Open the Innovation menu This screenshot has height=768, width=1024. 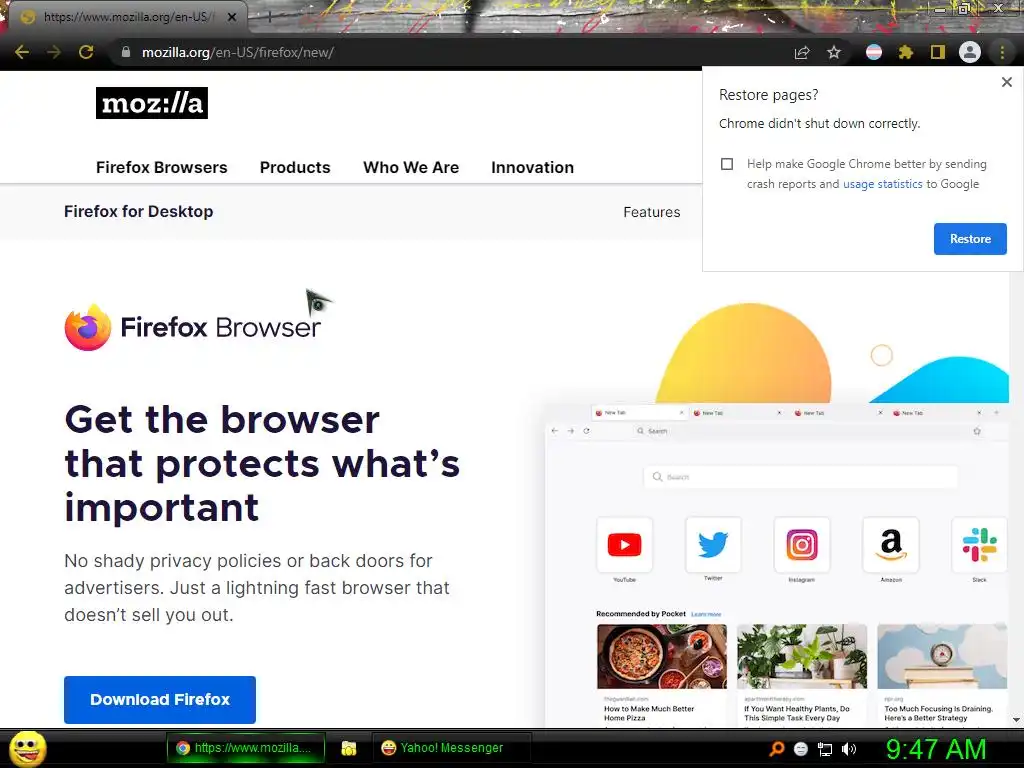click(x=532, y=167)
